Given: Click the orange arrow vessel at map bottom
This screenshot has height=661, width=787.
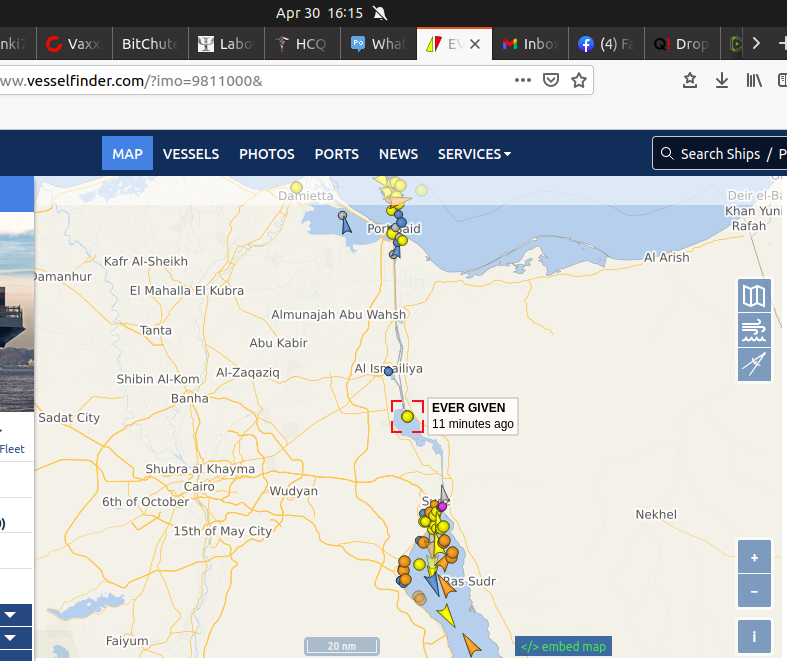Looking at the screenshot, I should (x=471, y=645).
